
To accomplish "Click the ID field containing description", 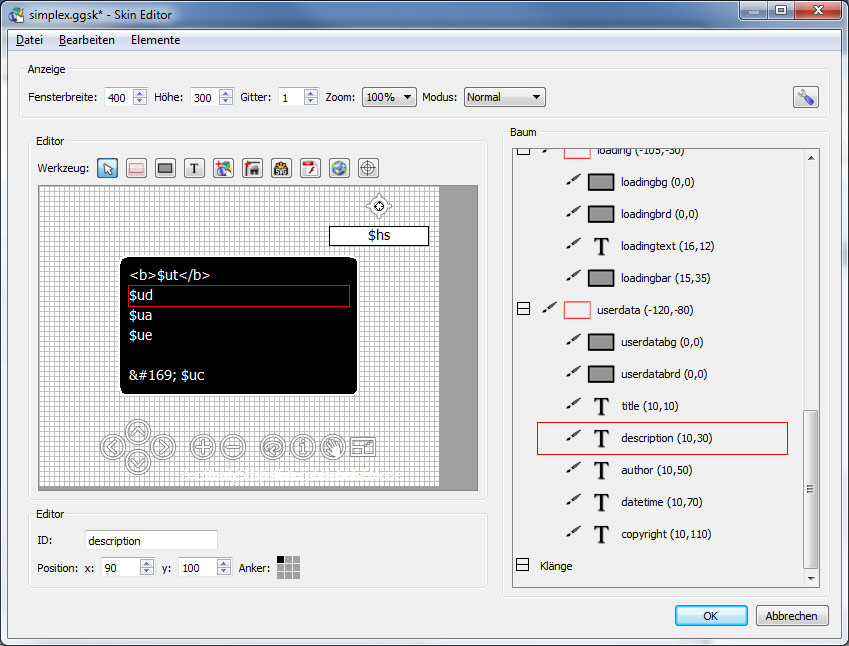I will (x=151, y=541).
